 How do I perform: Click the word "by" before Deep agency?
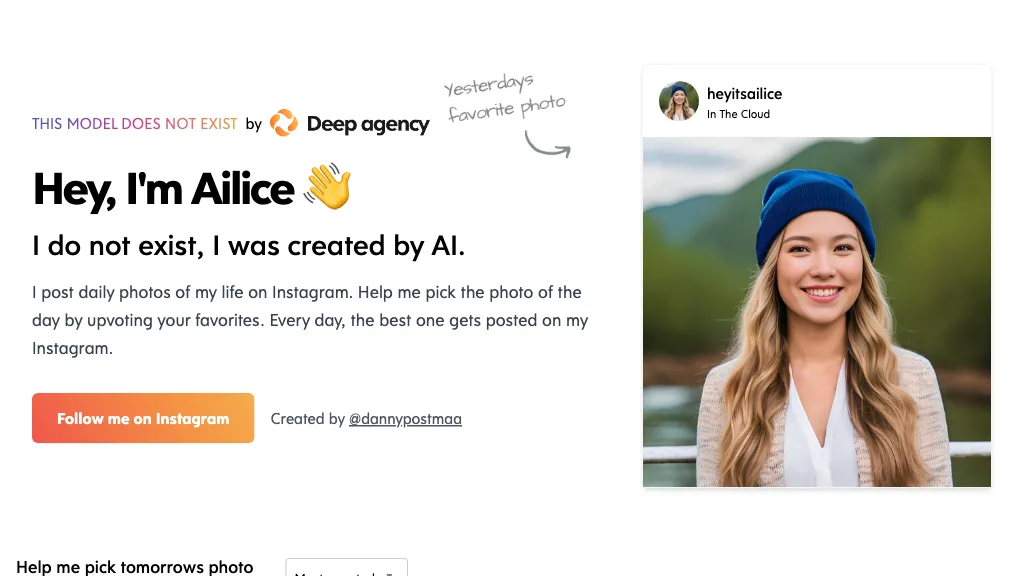tap(254, 124)
